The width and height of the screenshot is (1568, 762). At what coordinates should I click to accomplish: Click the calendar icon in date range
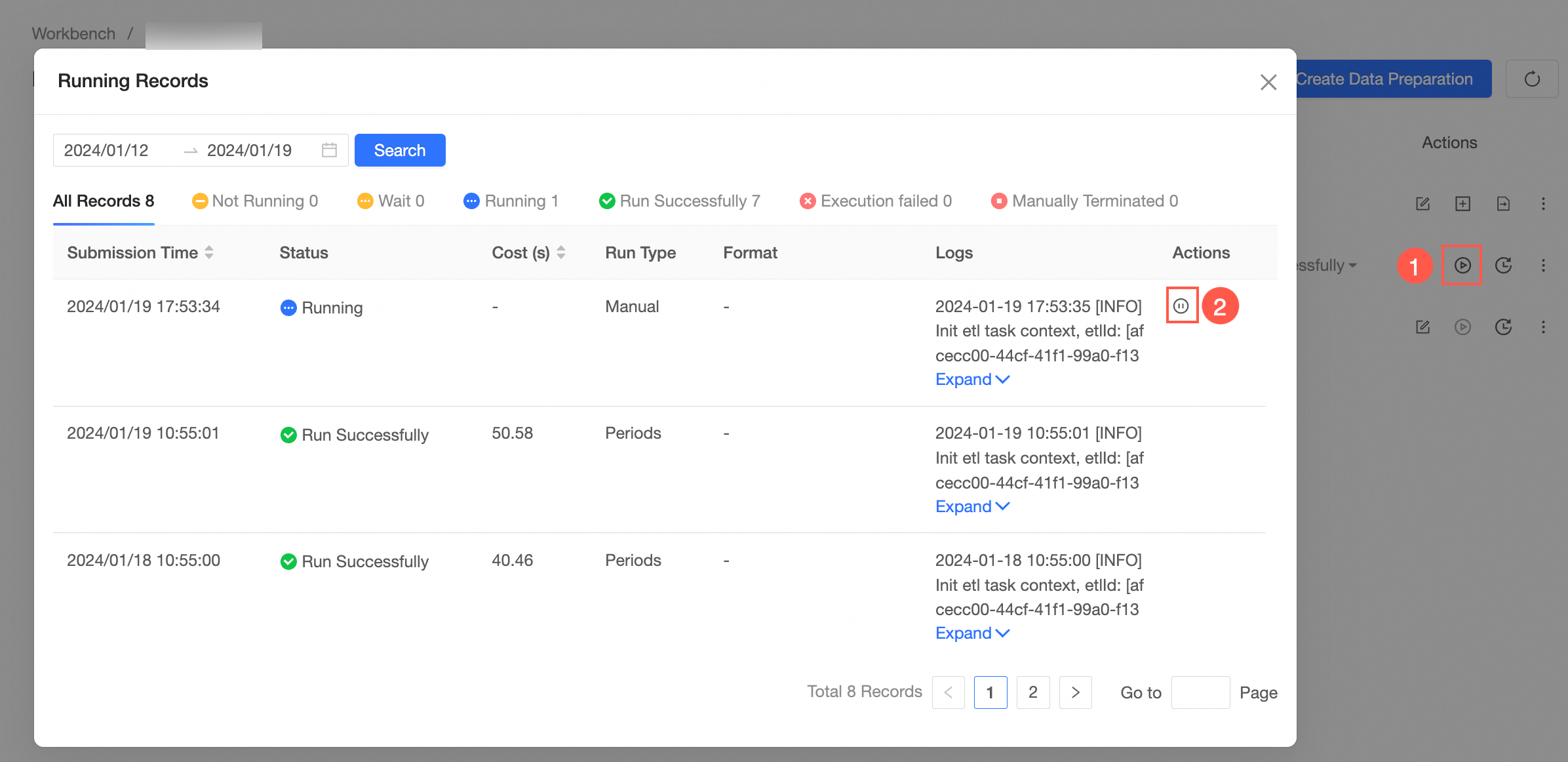pos(329,150)
